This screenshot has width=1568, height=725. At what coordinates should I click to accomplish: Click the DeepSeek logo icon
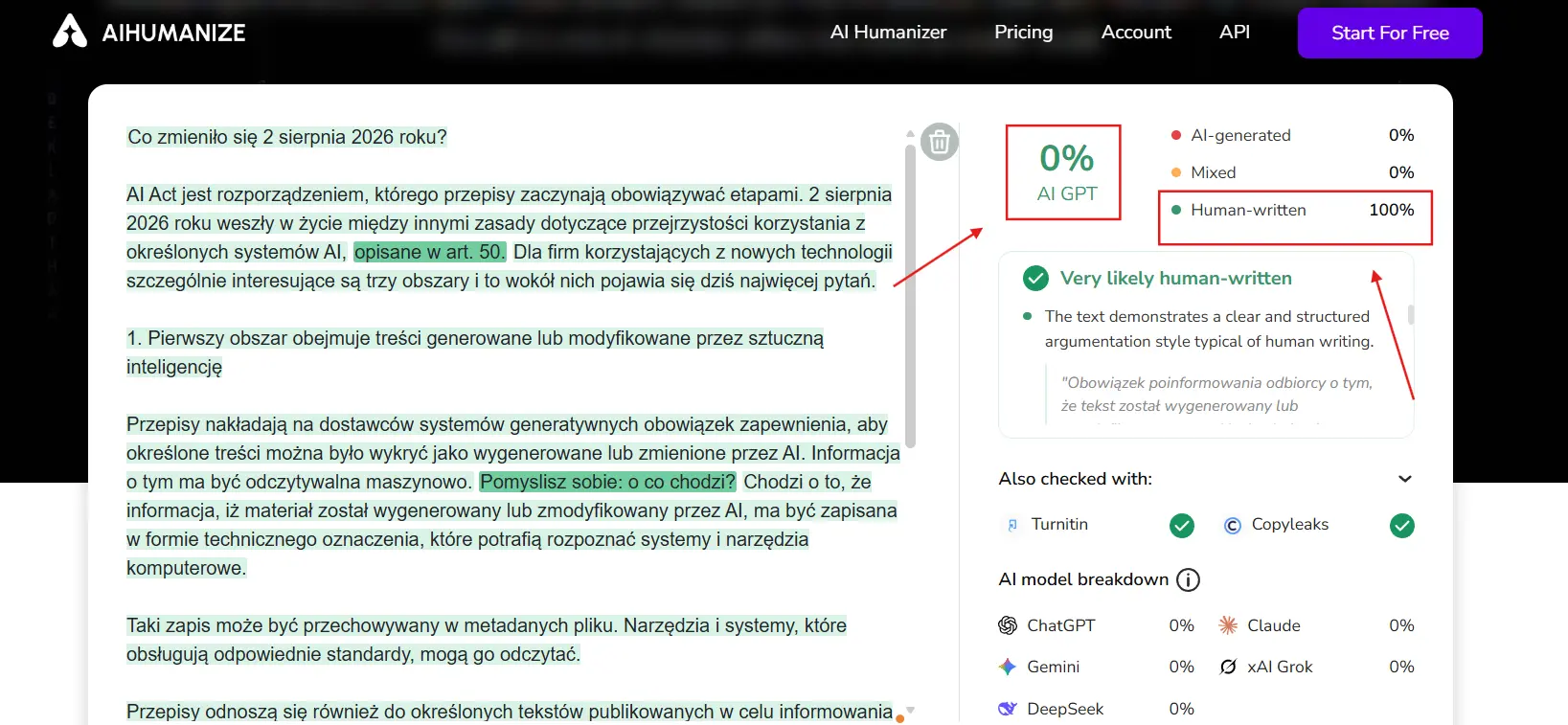[1008, 709]
